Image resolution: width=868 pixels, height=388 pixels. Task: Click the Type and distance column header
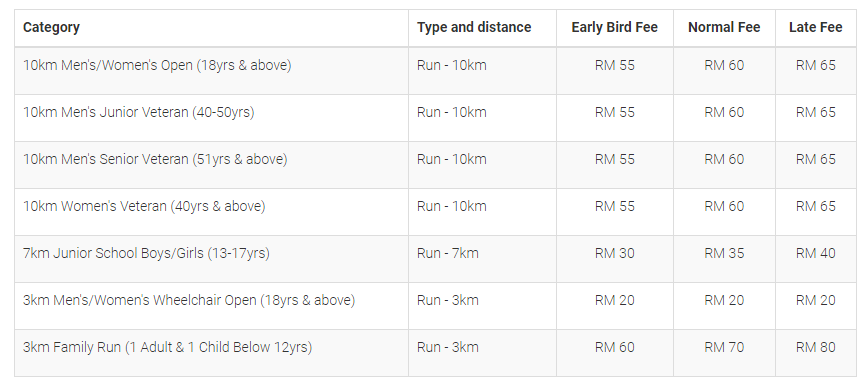click(474, 27)
